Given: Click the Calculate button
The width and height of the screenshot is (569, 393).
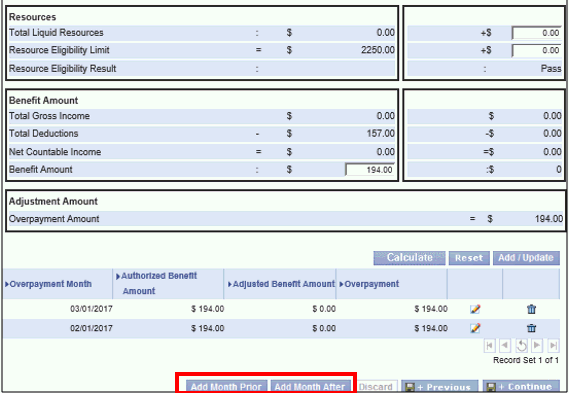Looking at the screenshot, I should point(409,258).
